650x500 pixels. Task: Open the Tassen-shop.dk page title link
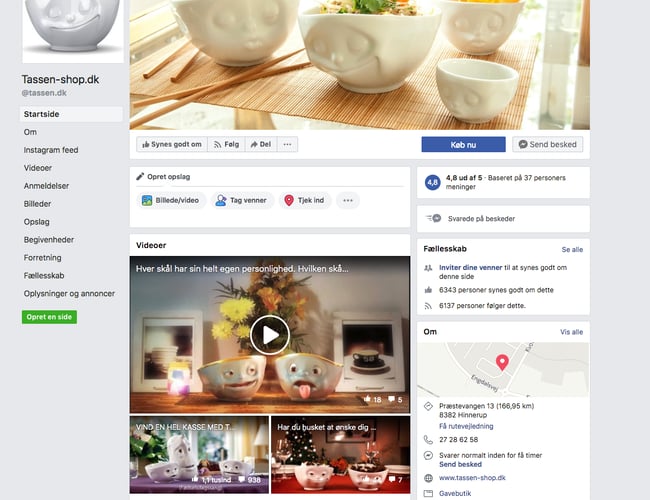coord(60,79)
